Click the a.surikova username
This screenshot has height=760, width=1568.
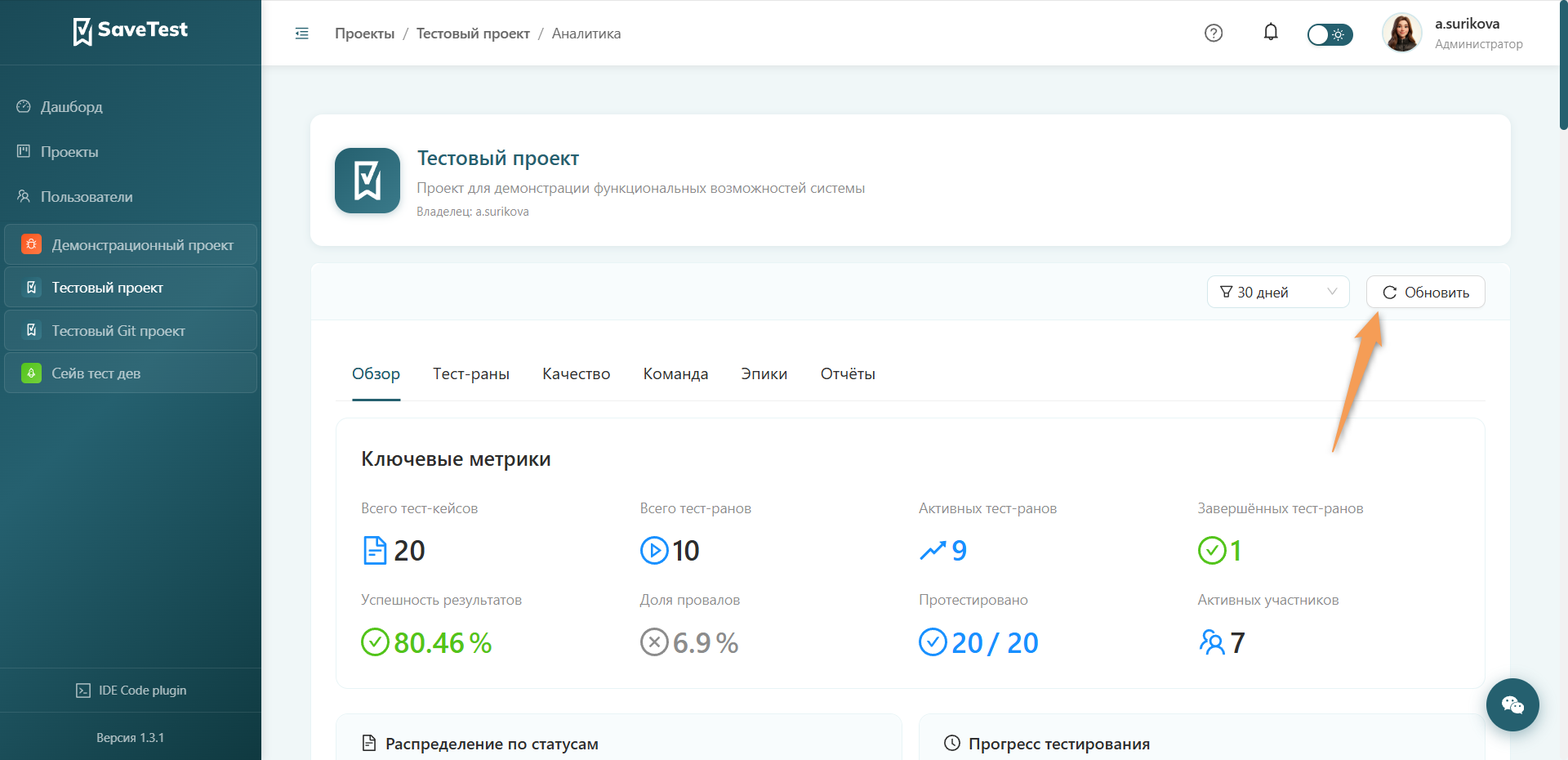click(x=1467, y=24)
